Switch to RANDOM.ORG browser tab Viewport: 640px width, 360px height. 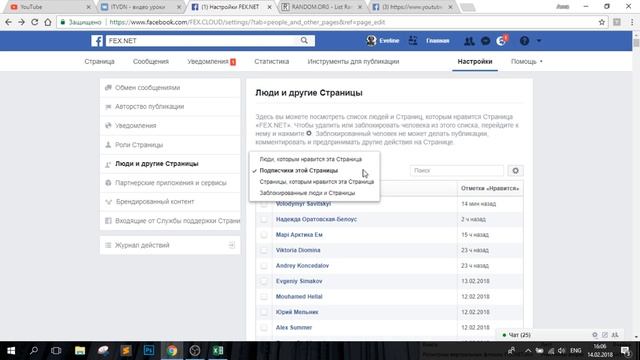(x=322, y=7)
